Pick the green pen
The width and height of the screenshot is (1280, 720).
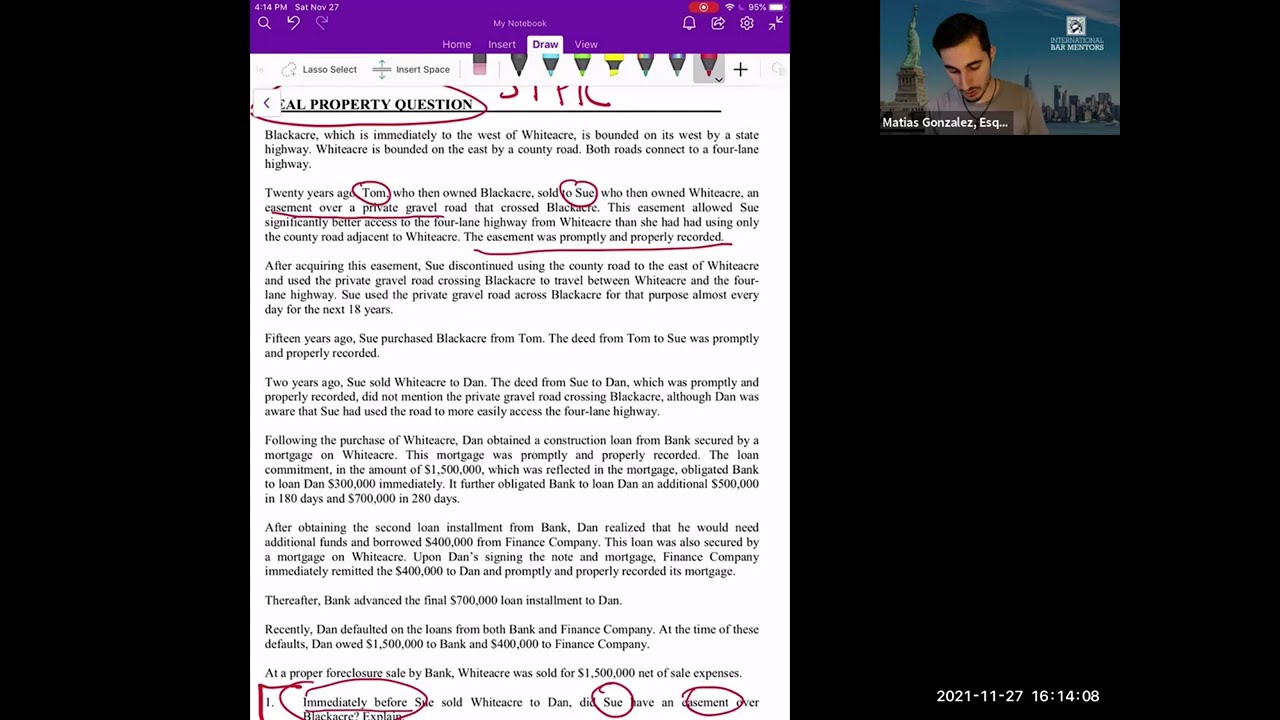(x=582, y=67)
